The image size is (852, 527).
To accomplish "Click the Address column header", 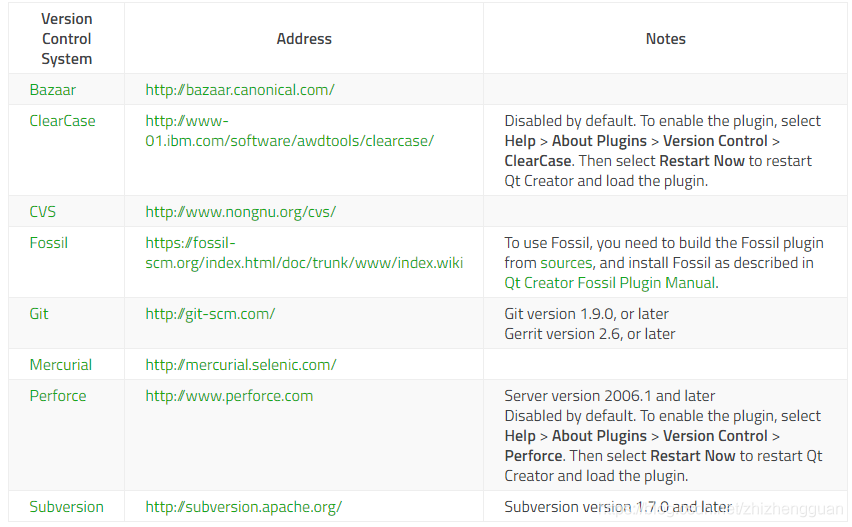I will (x=304, y=39).
